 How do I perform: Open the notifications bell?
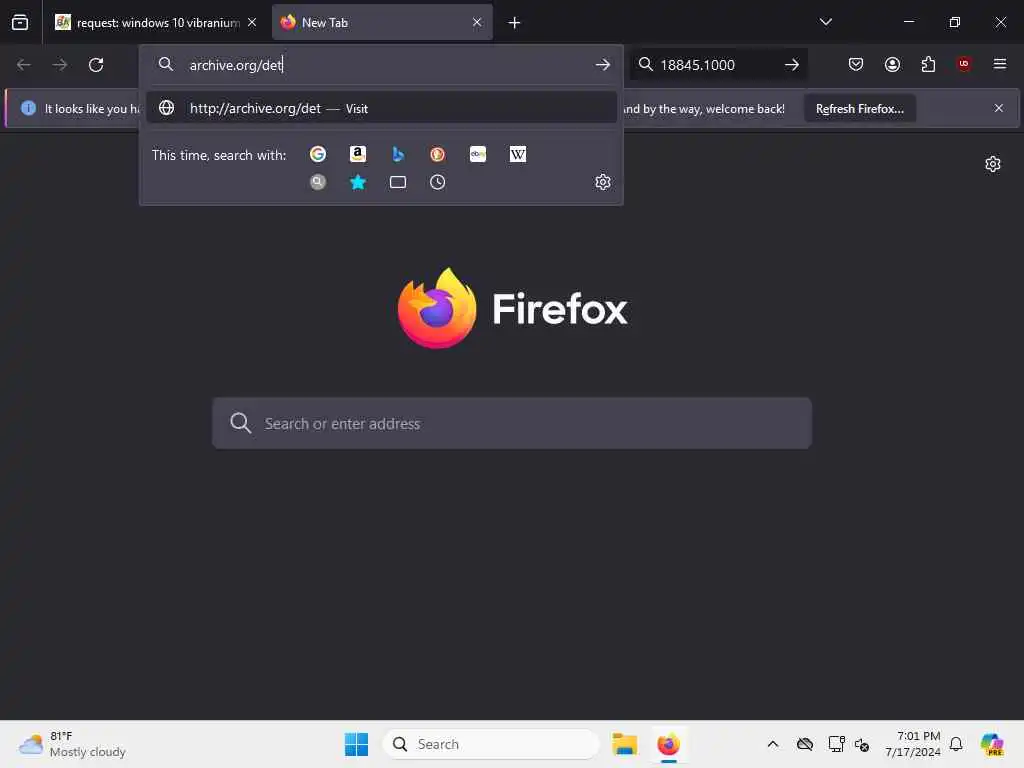point(956,744)
